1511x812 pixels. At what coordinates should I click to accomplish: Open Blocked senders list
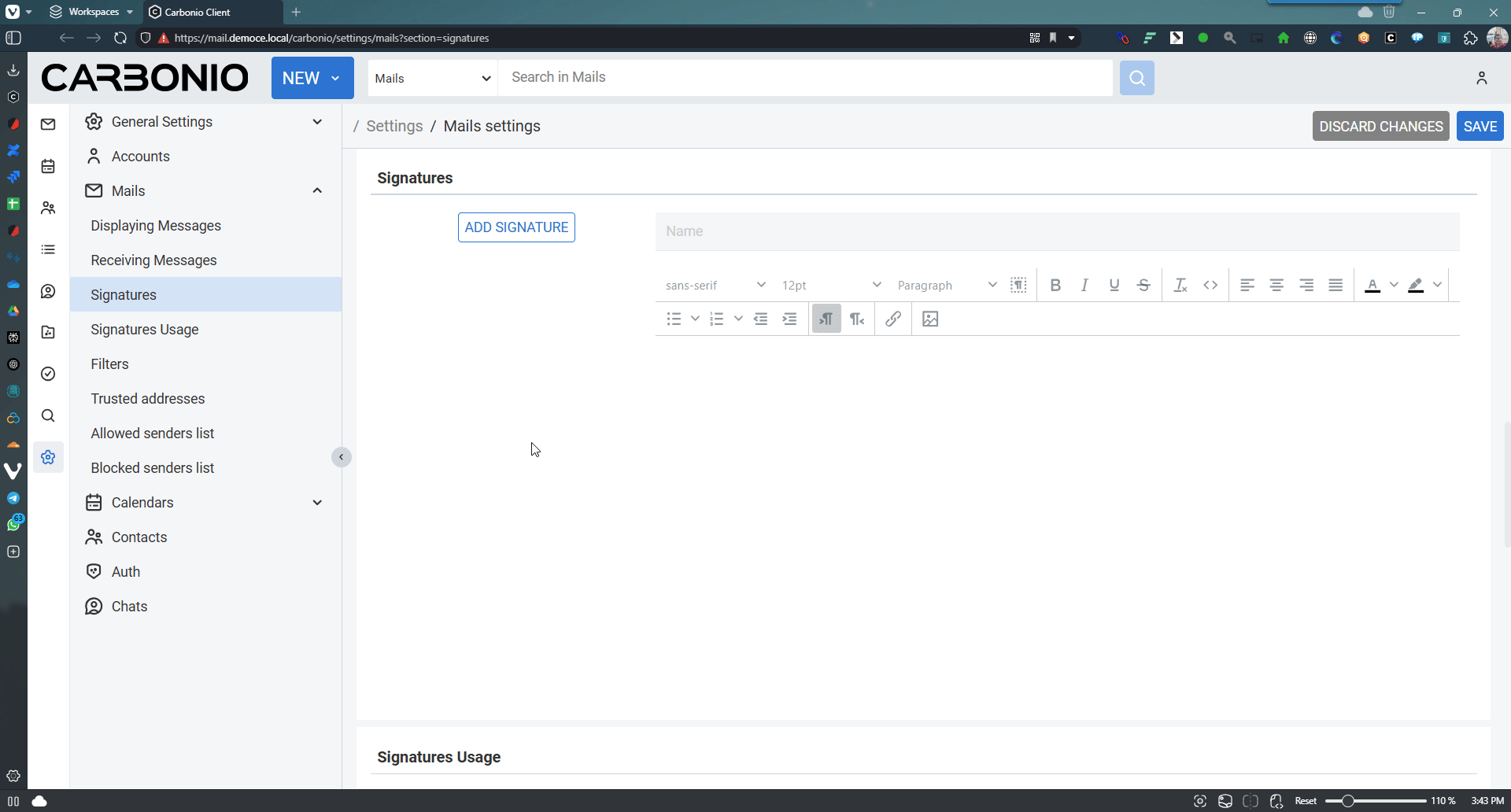click(205, 468)
